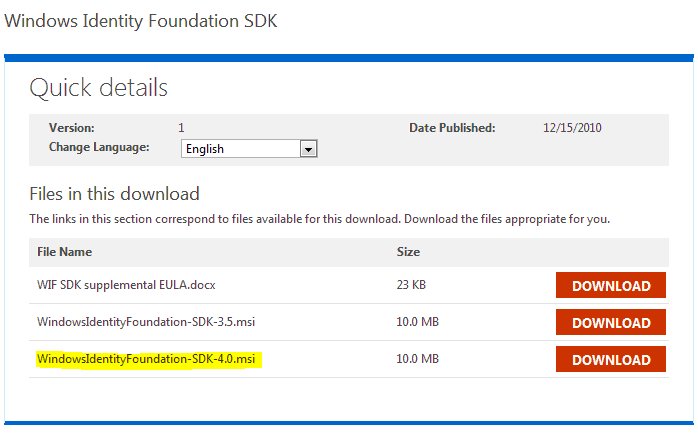The width and height of the screenshot is (698, 440).
Task: Select the WIF SDK supplemental EULA.docx filename
Action: tap(126, 286)
